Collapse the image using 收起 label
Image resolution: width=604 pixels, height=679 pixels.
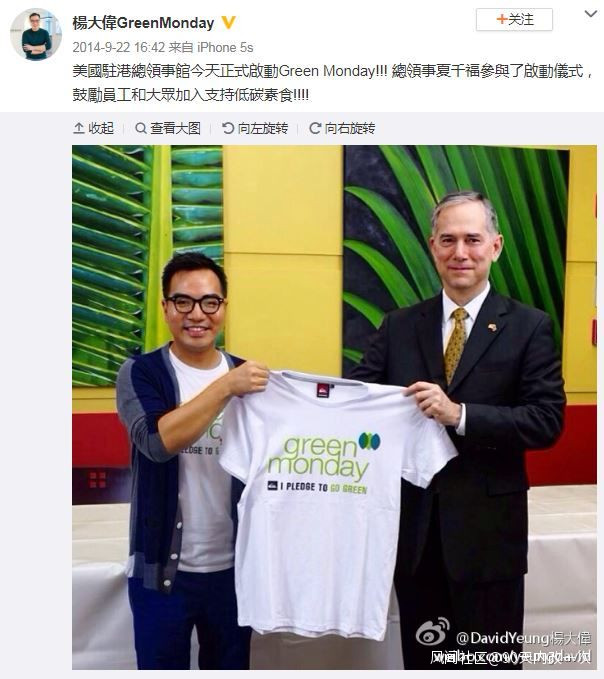pyautogui.click(x=101, y=128)
